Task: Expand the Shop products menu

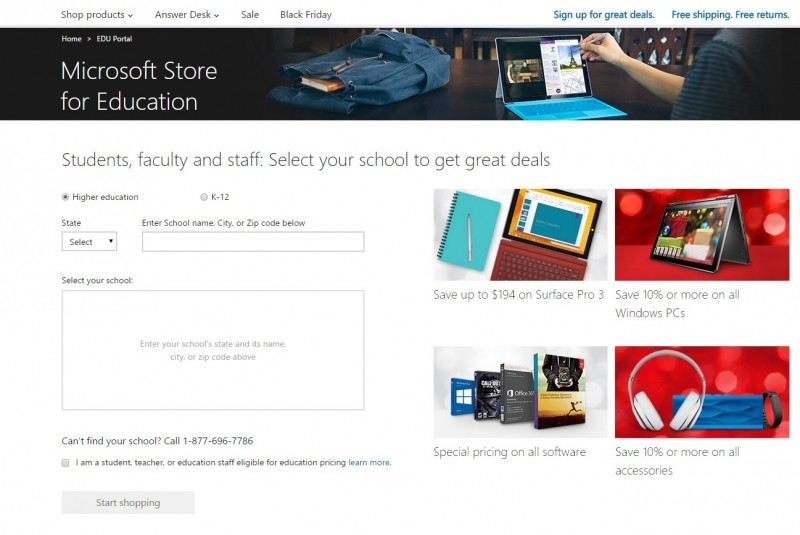Action: (x=97, y=15)
